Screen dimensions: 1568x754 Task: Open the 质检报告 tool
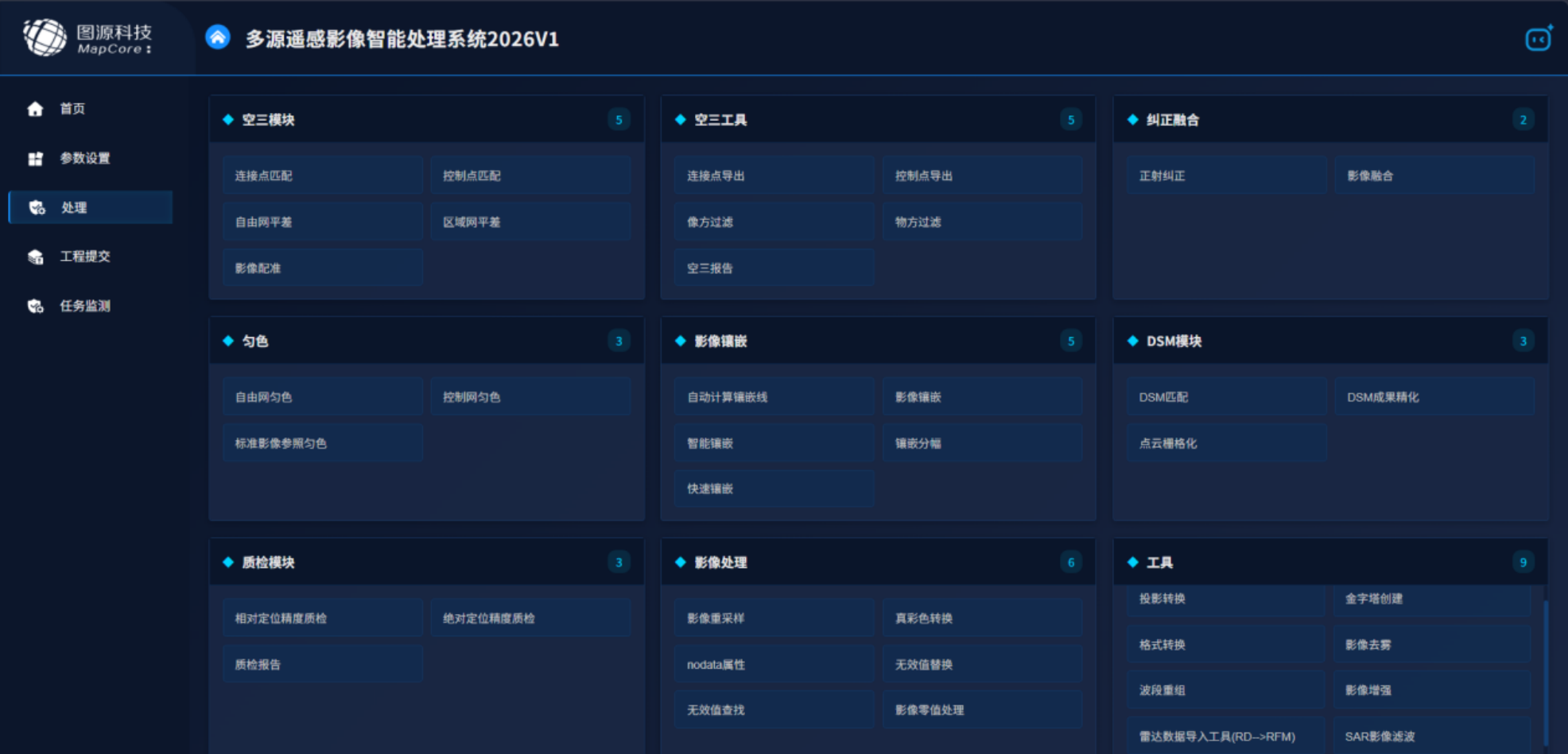point(323,664)
